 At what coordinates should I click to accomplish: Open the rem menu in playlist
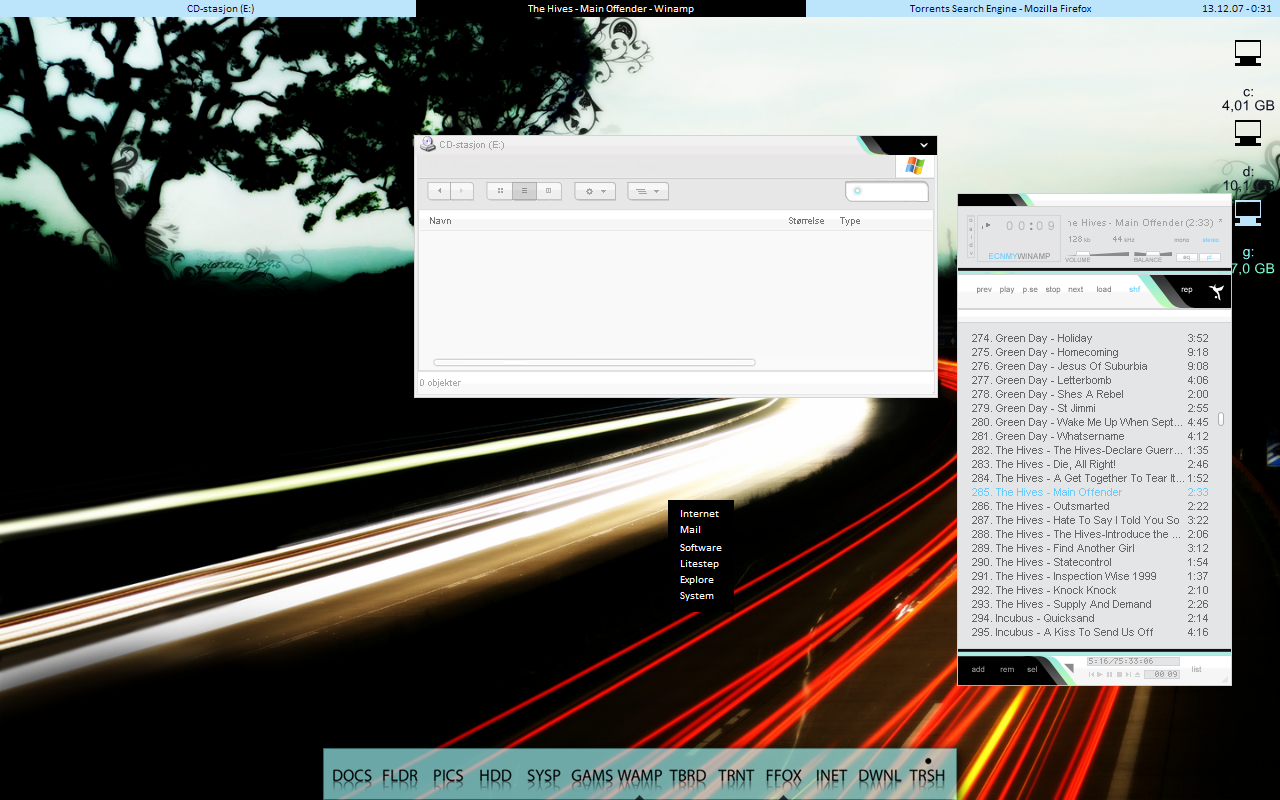[x=1007, y=669]
